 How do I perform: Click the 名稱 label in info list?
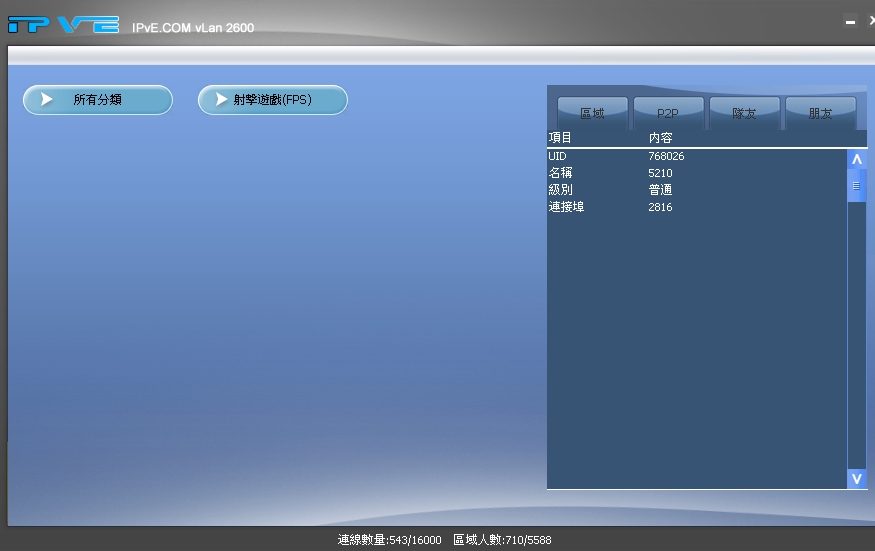click(x=560, y=173)
